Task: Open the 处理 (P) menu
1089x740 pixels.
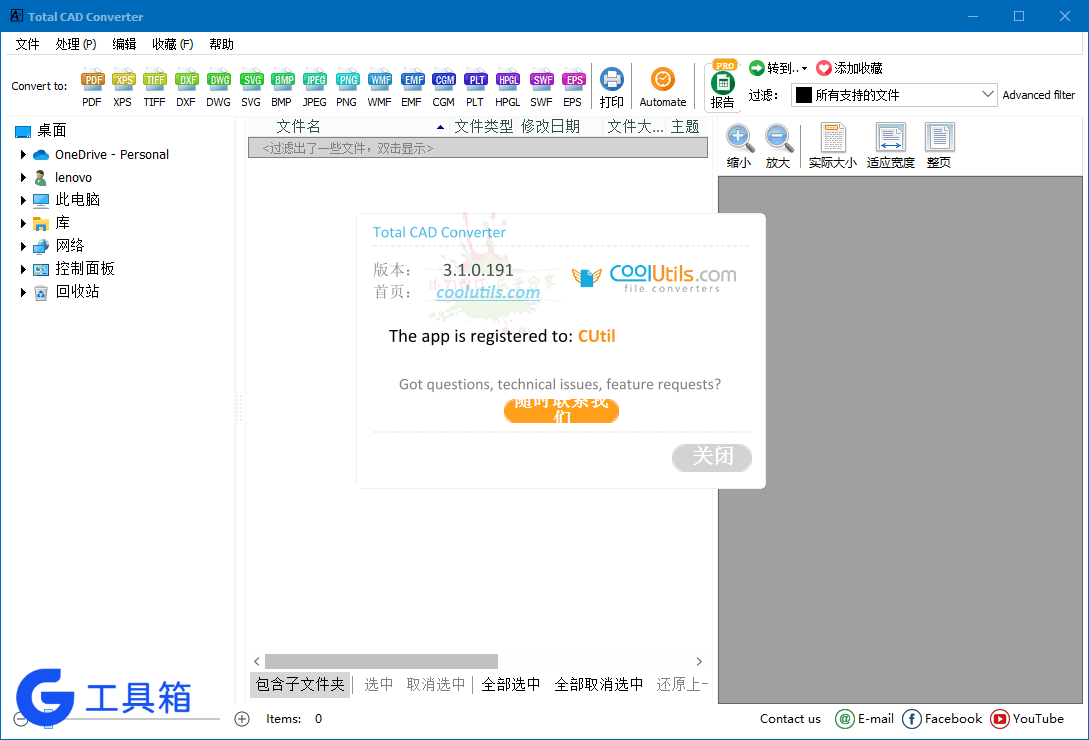Action: [76, 44]
